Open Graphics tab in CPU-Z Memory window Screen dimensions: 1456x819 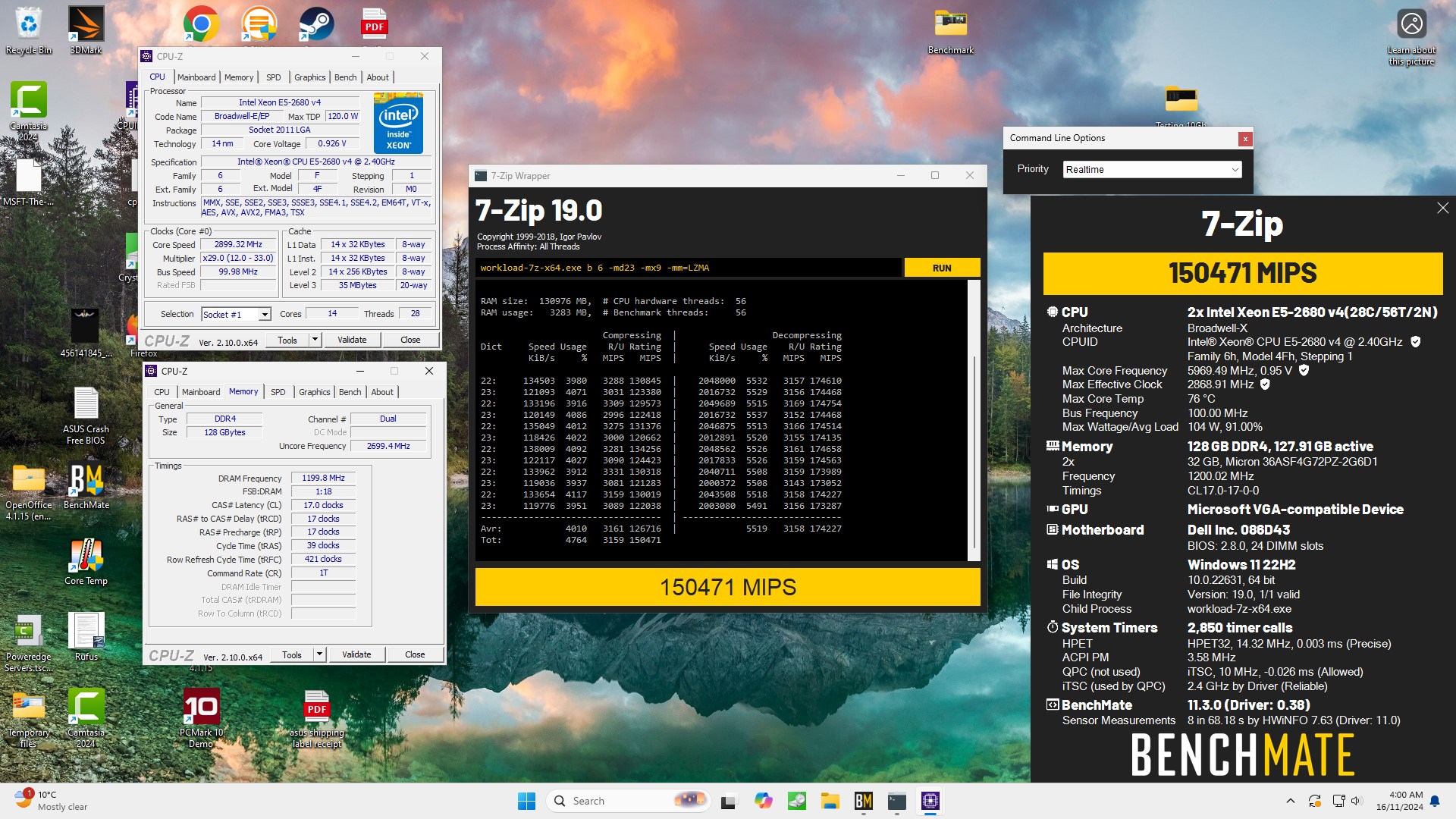[x=314, y=392]
